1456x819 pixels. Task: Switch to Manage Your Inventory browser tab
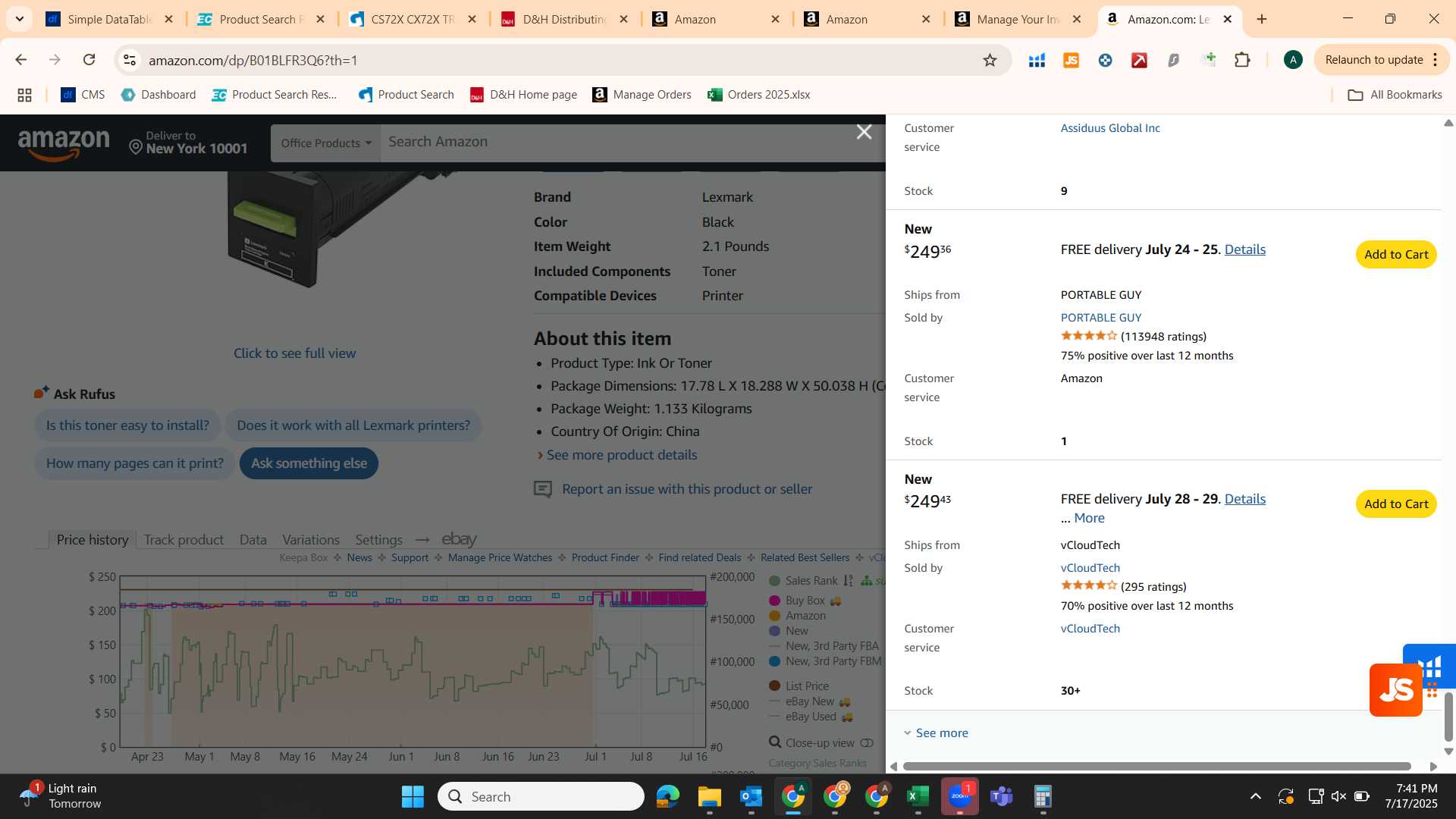[1019, 19]
